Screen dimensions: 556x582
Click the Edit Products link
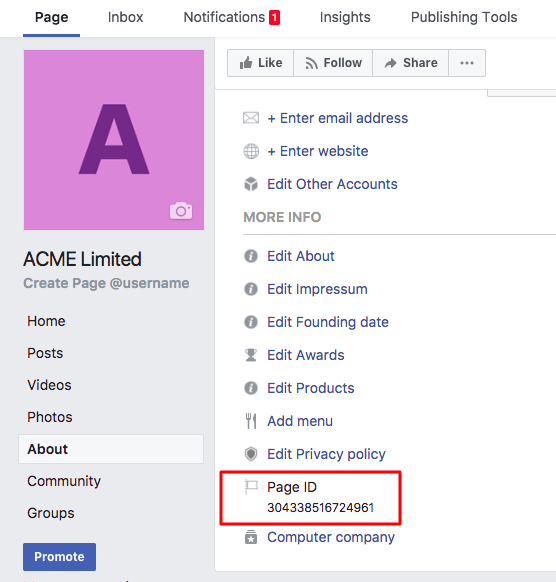click(311, 388)
